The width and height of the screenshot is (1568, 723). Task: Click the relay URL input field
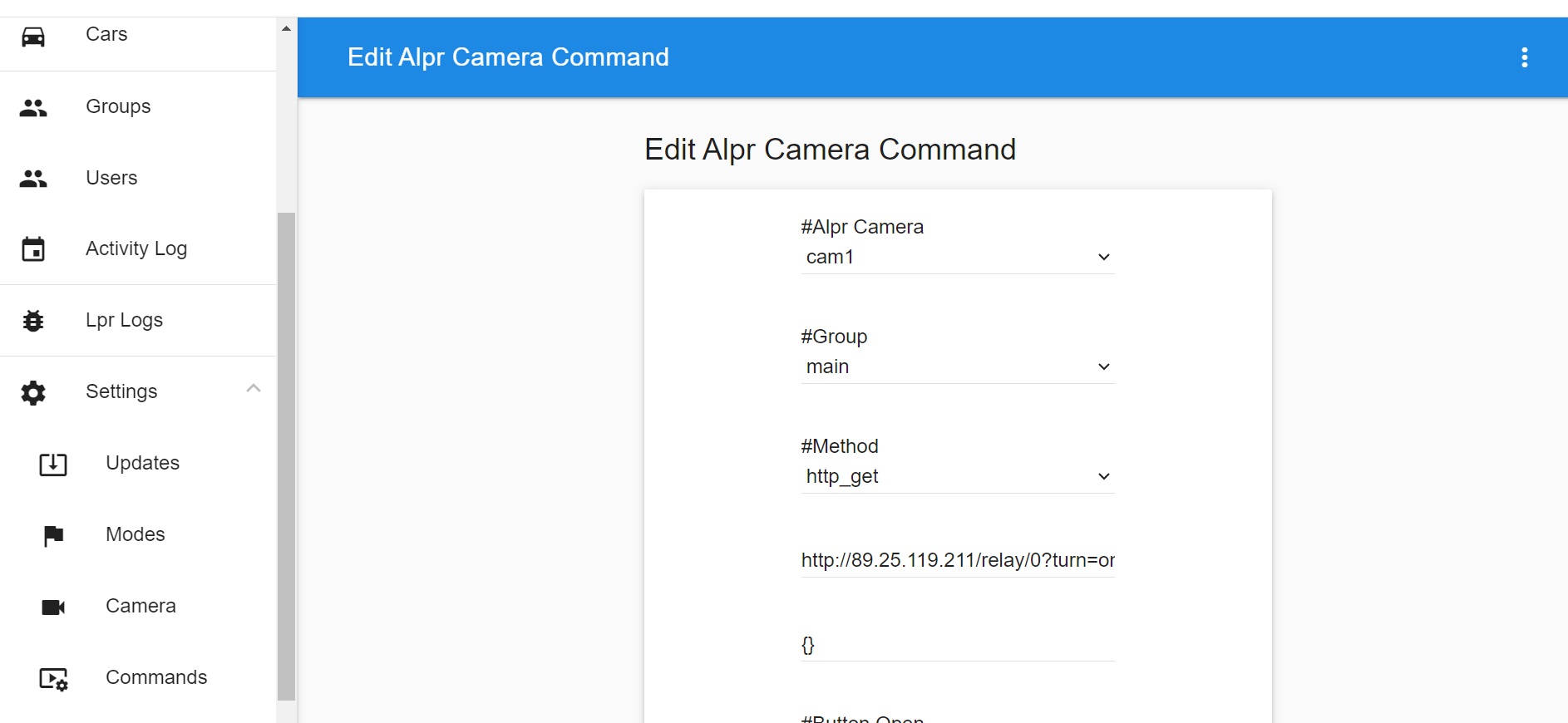(957, 560)
